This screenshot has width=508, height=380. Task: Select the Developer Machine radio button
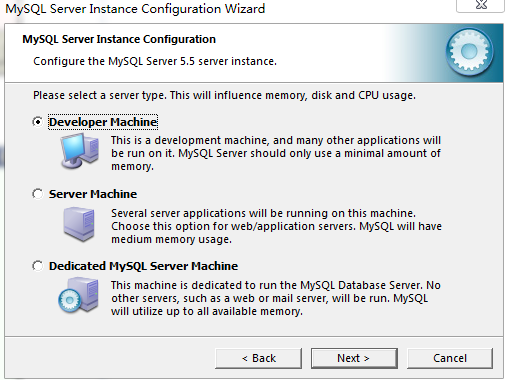pos(38,122)
